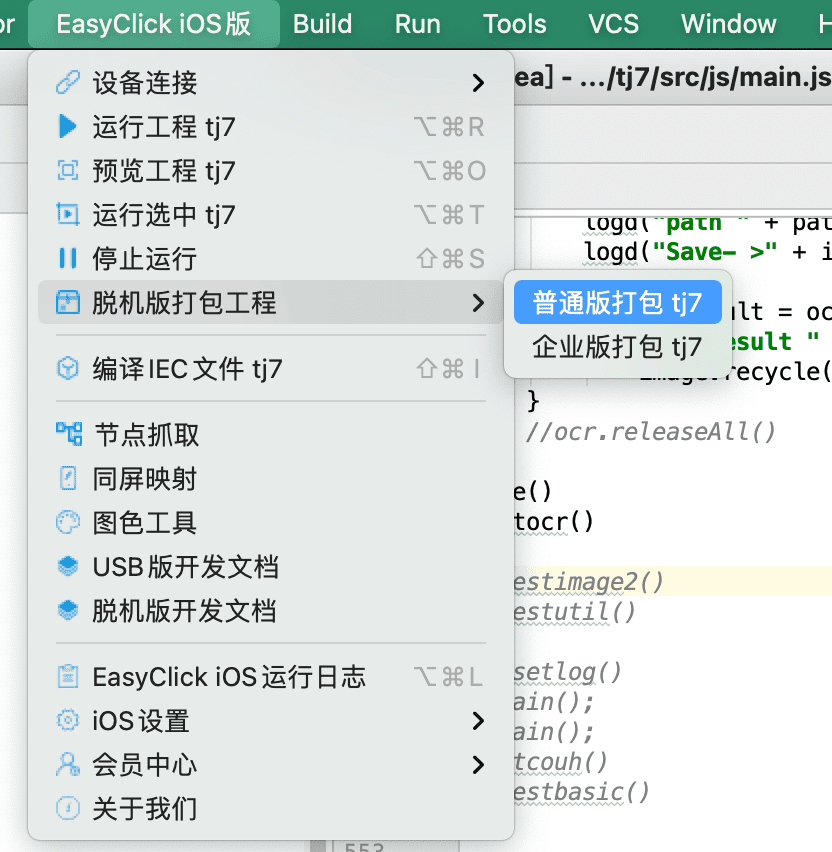Click the estutil() code line
This screenshot has width=832, height=852.
click(x=575, y=612)
